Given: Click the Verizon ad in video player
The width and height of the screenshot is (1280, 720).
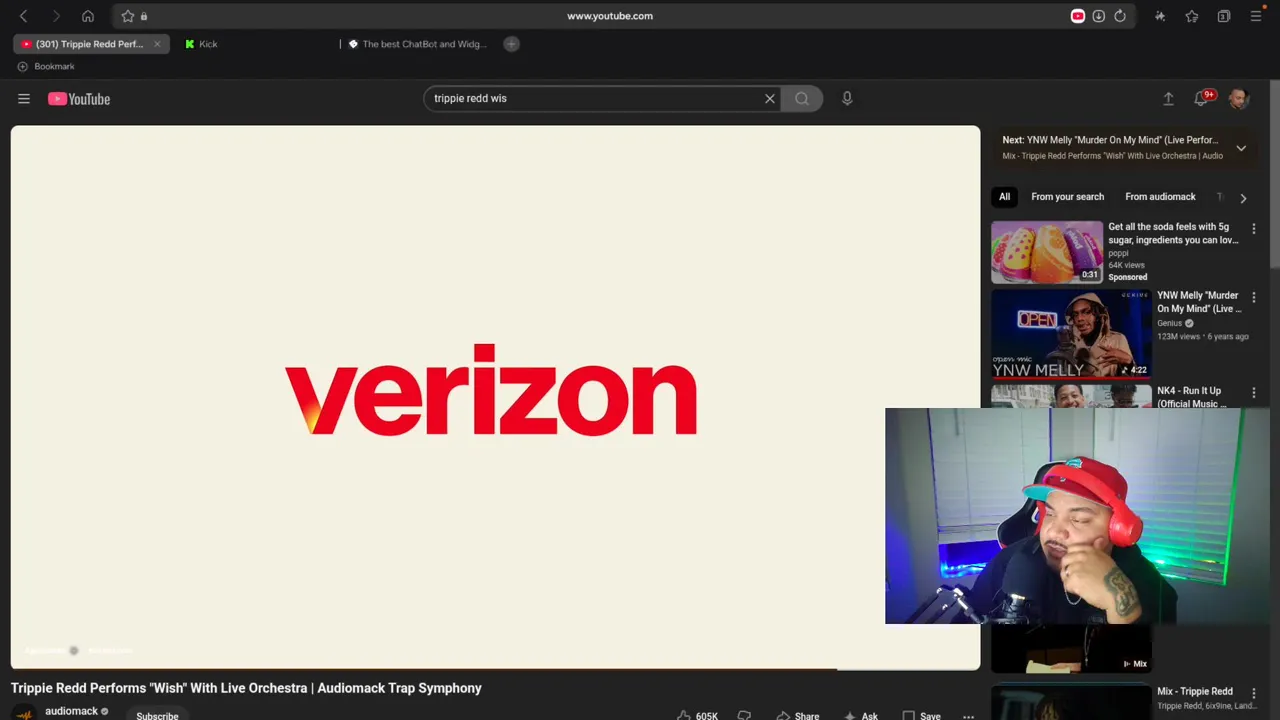Looking at the screenshot, I should 495,396.
